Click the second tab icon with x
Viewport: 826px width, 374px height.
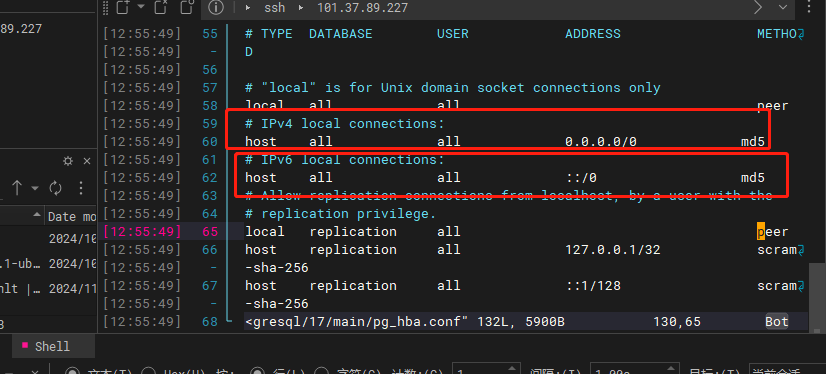pyautogui.click(x=161, y=7)
